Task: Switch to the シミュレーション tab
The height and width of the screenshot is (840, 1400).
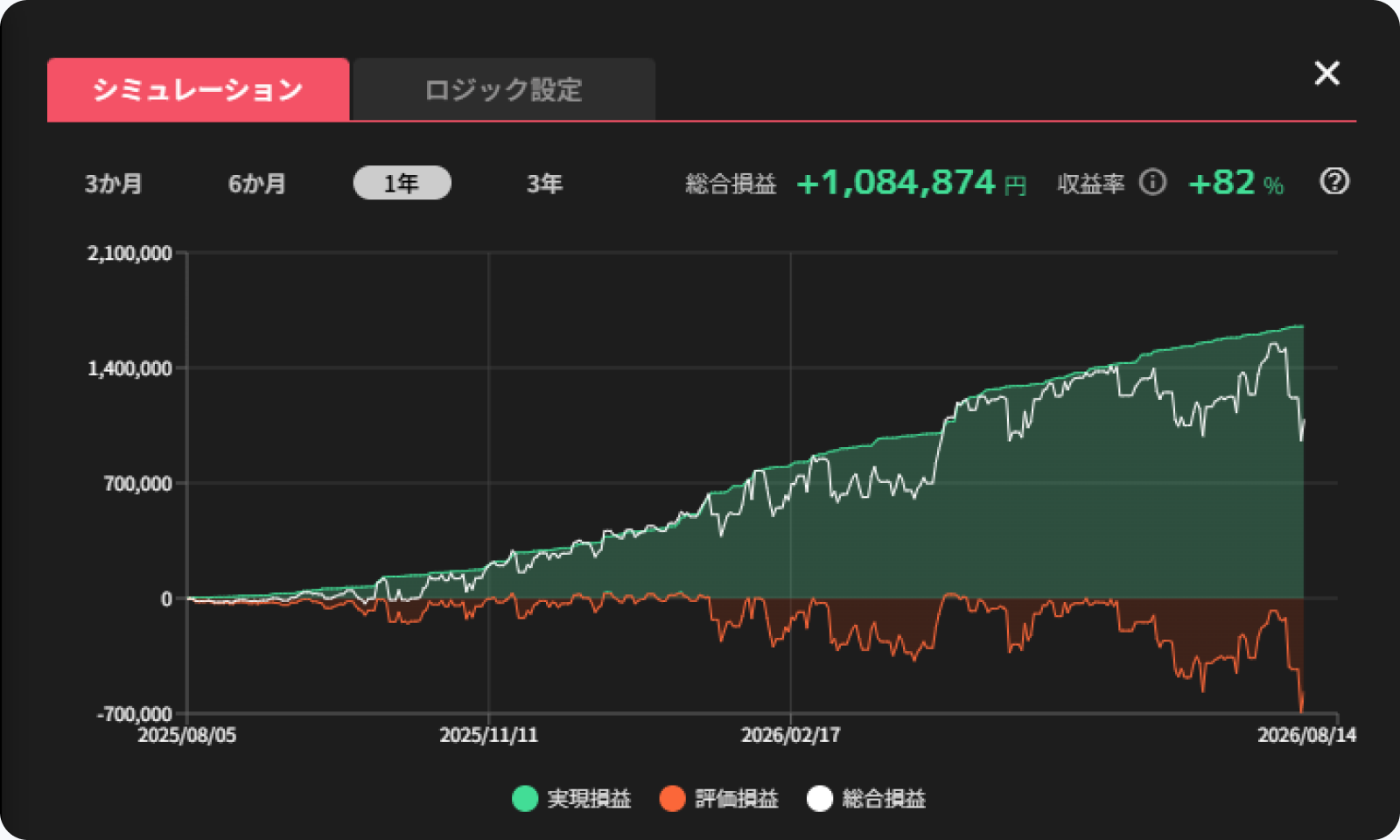Action: pyautogui.click(x=198, y=89)
